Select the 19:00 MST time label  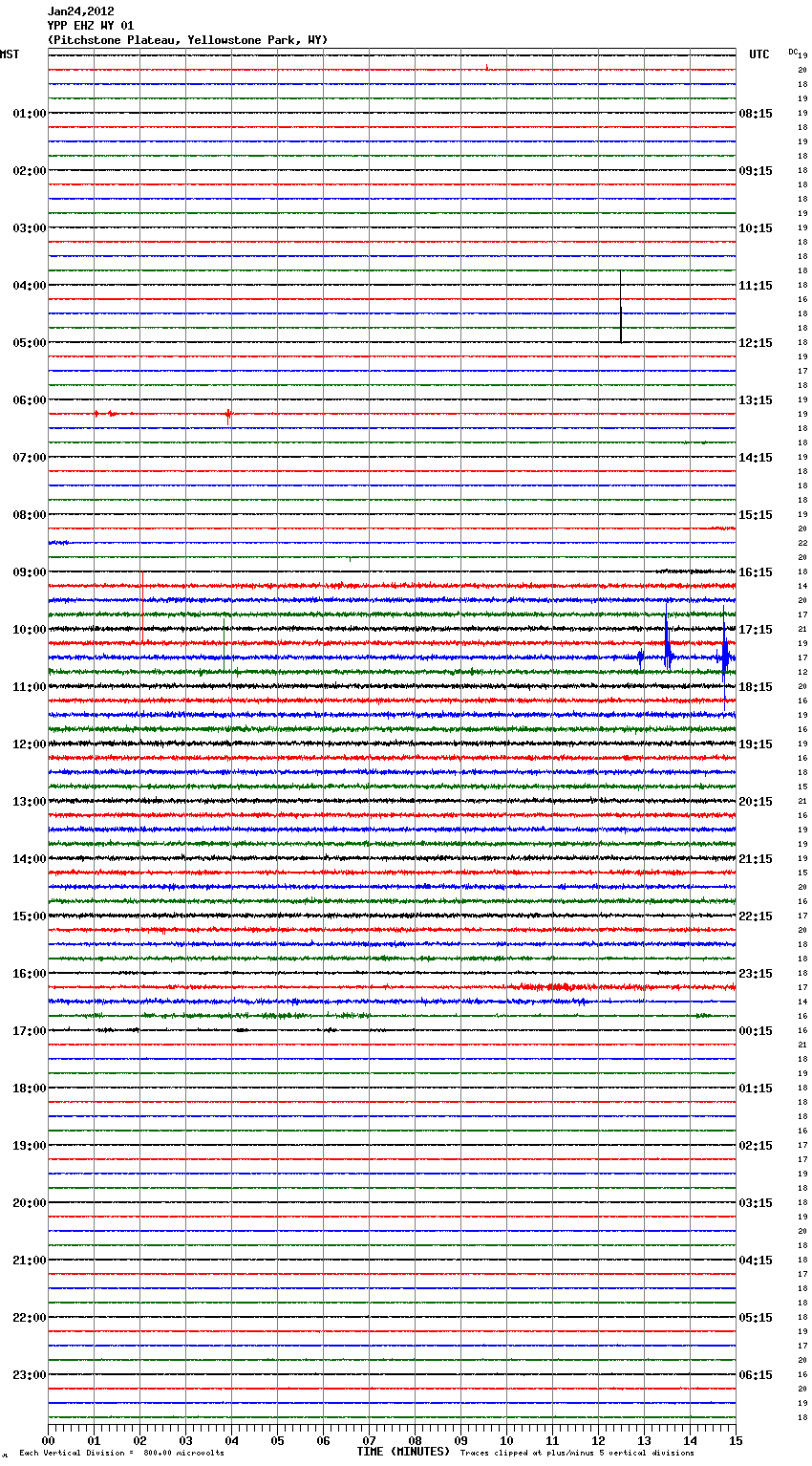click(30, 1146)
